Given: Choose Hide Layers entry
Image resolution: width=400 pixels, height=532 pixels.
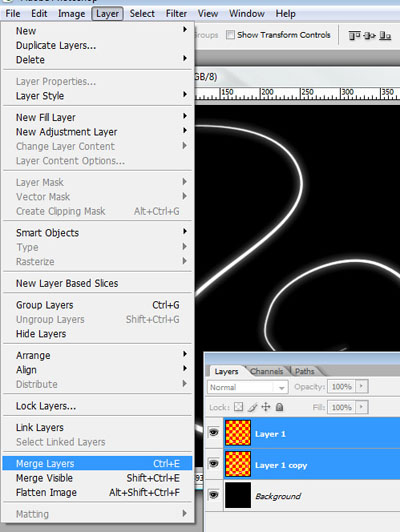Looking at the screenshot, I should (97, 334).
